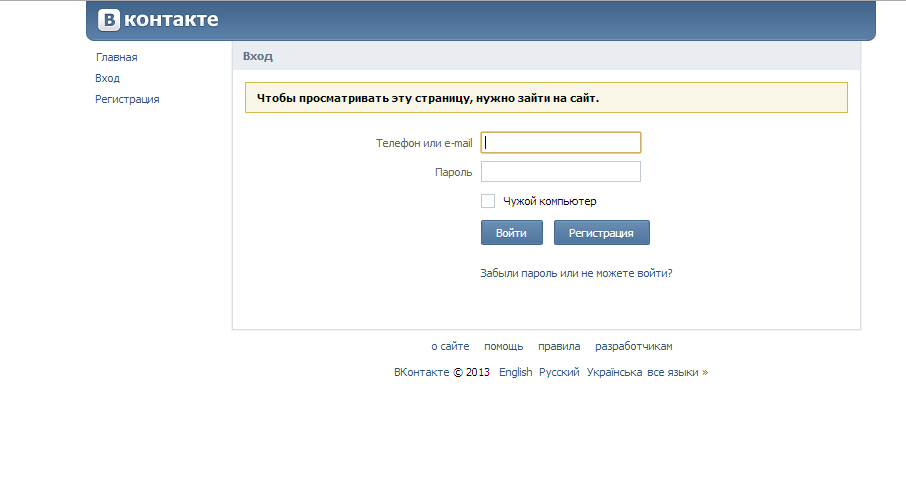Click the Войти button
This screenshot has height=490, width=906.
511,233
